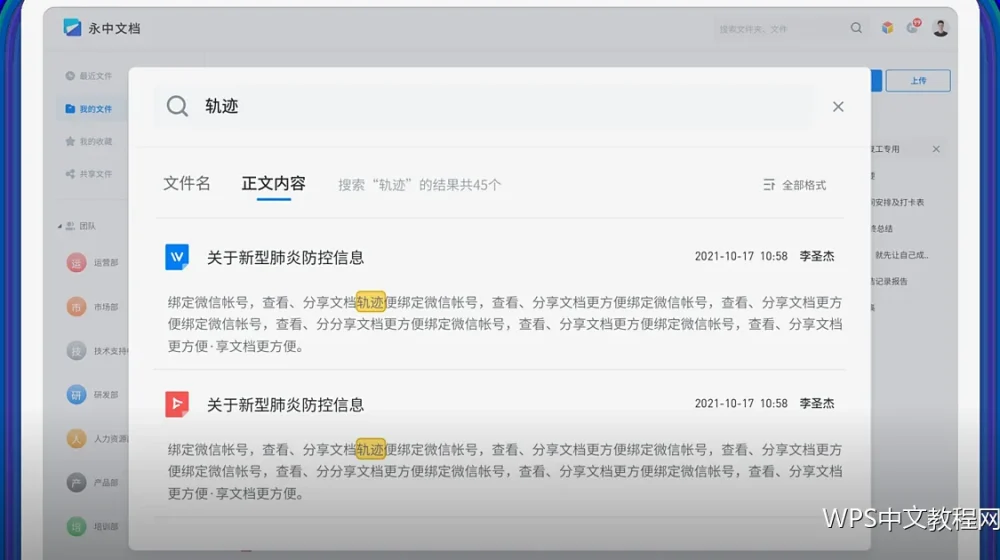Click the search magnifier in the dialog

(x=177, y=106)
